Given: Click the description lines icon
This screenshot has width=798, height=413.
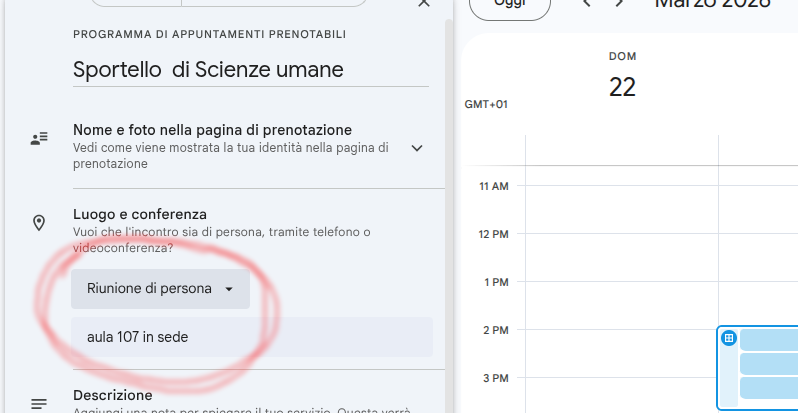Looking at the screenshot, I should click(39, 404).
